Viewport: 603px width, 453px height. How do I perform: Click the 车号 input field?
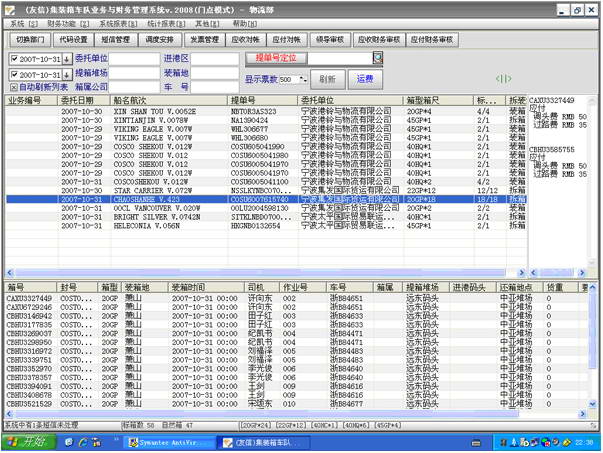point(215,87)
